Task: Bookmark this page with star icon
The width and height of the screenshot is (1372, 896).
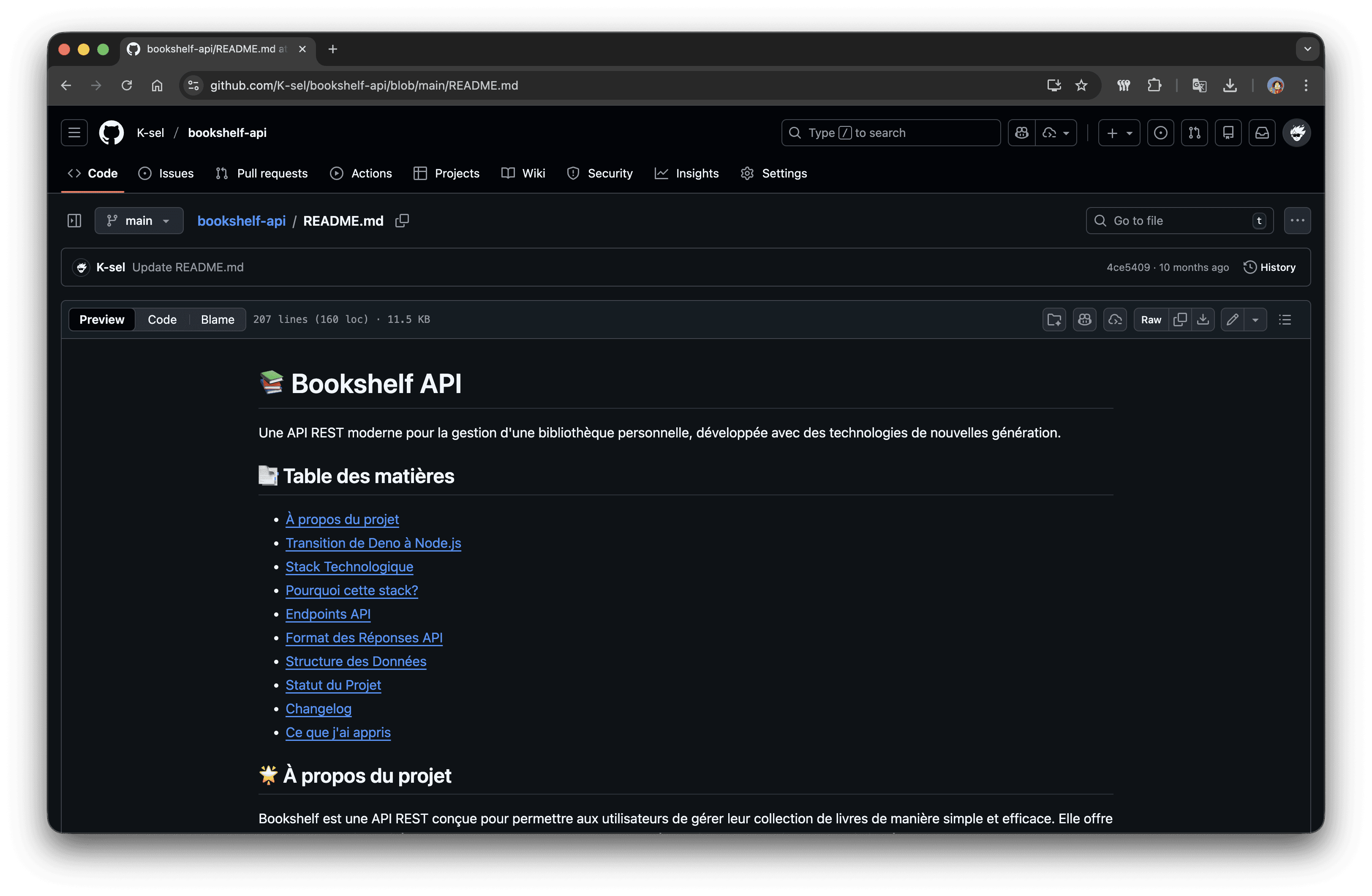Action: coord(1081,85)
